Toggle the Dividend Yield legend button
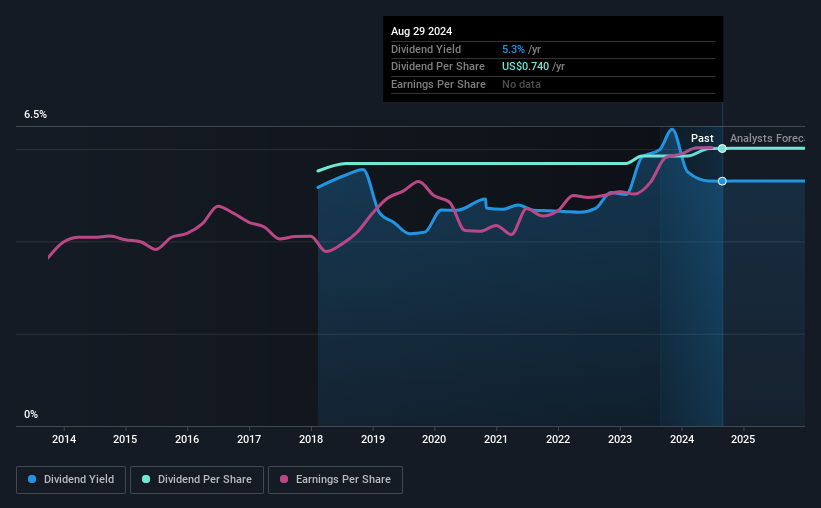Image resolution: width=821 pixels, height=508 pixels. 71,480
